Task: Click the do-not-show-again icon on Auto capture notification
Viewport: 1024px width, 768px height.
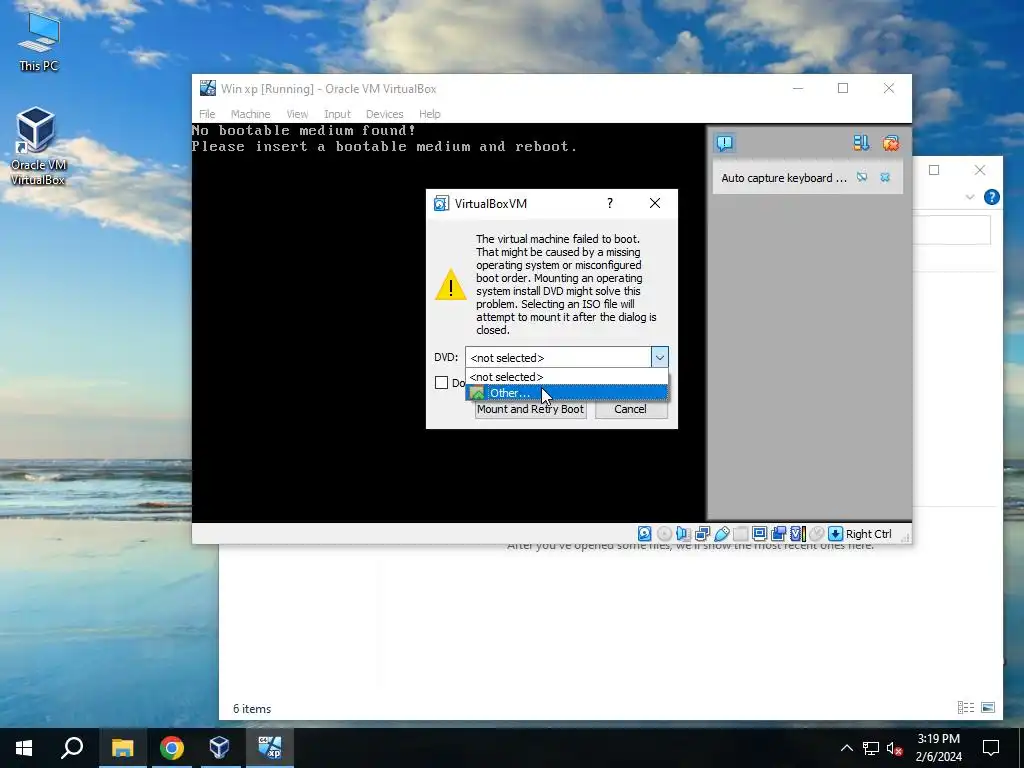Action: [862, 177]
